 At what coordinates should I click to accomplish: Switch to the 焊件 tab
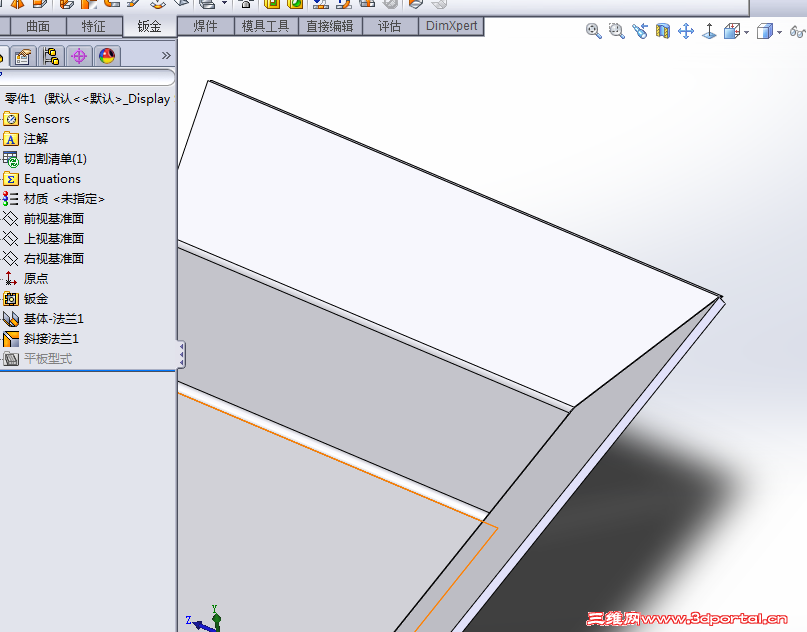205,26
